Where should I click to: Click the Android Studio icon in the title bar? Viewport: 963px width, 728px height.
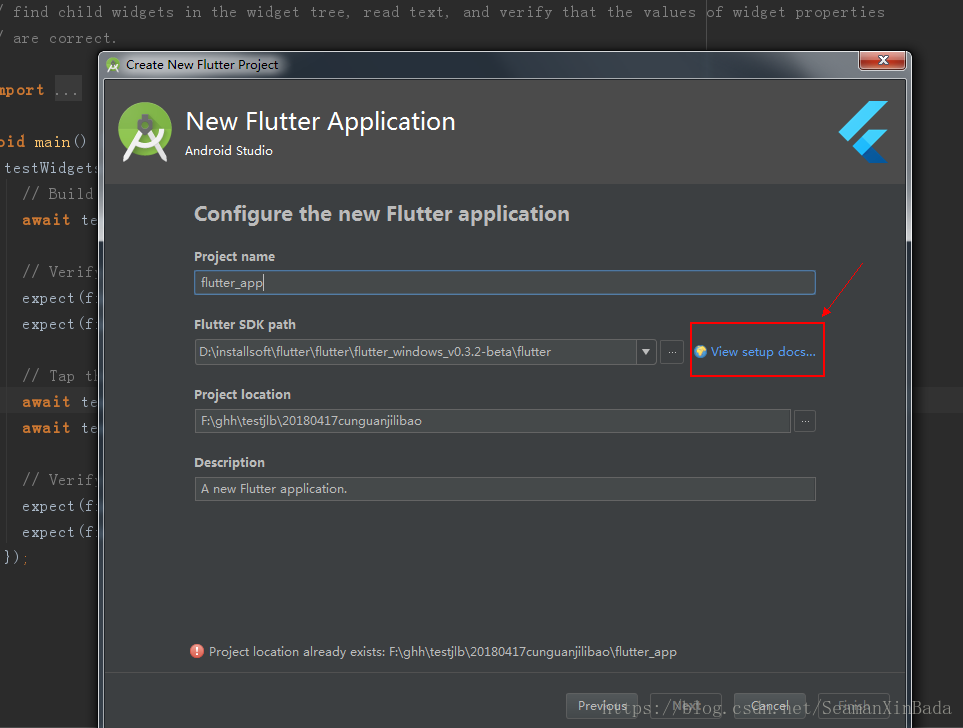(x=113, y=65)
